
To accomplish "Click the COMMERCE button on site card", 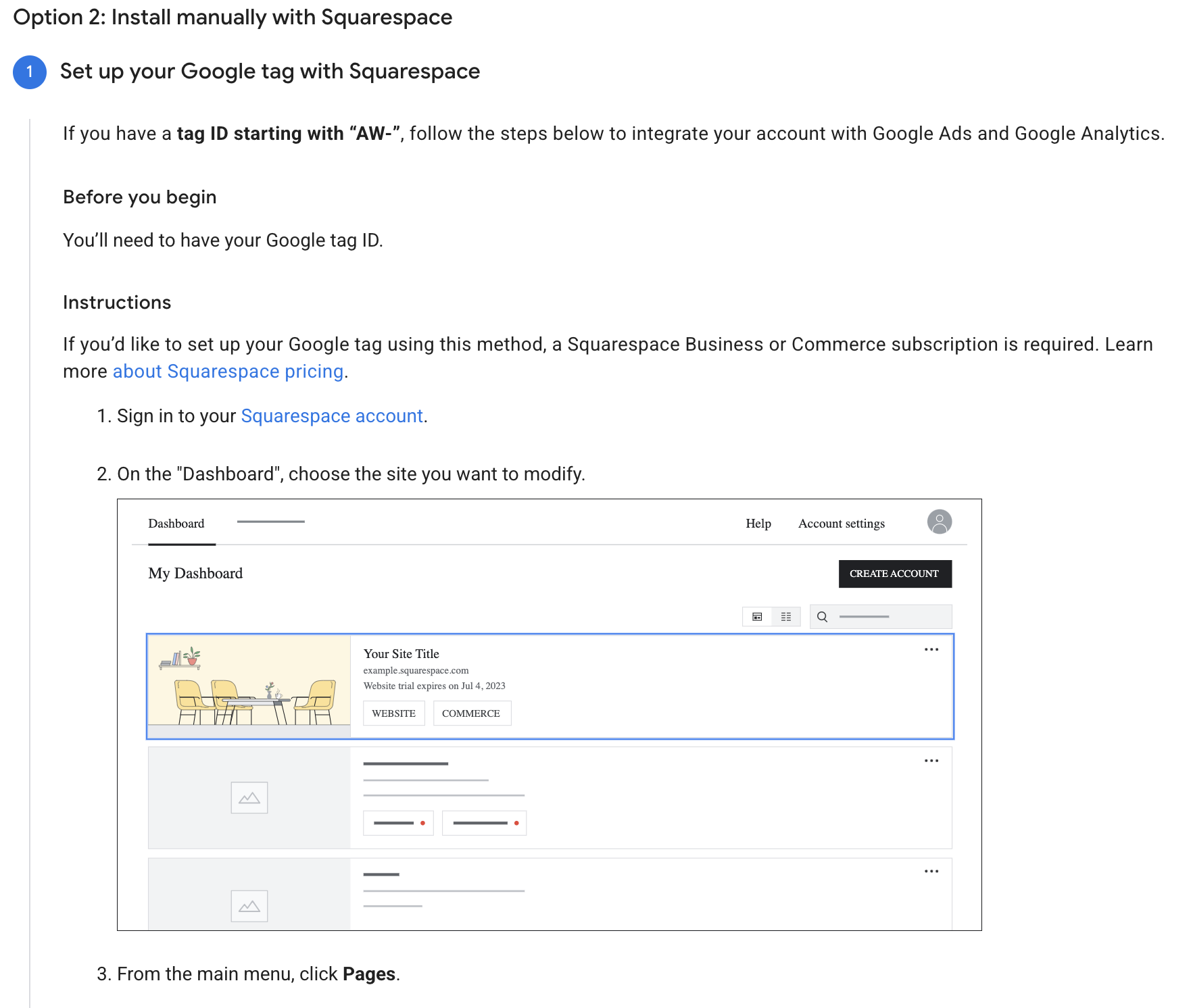I will tap(472, 713).
